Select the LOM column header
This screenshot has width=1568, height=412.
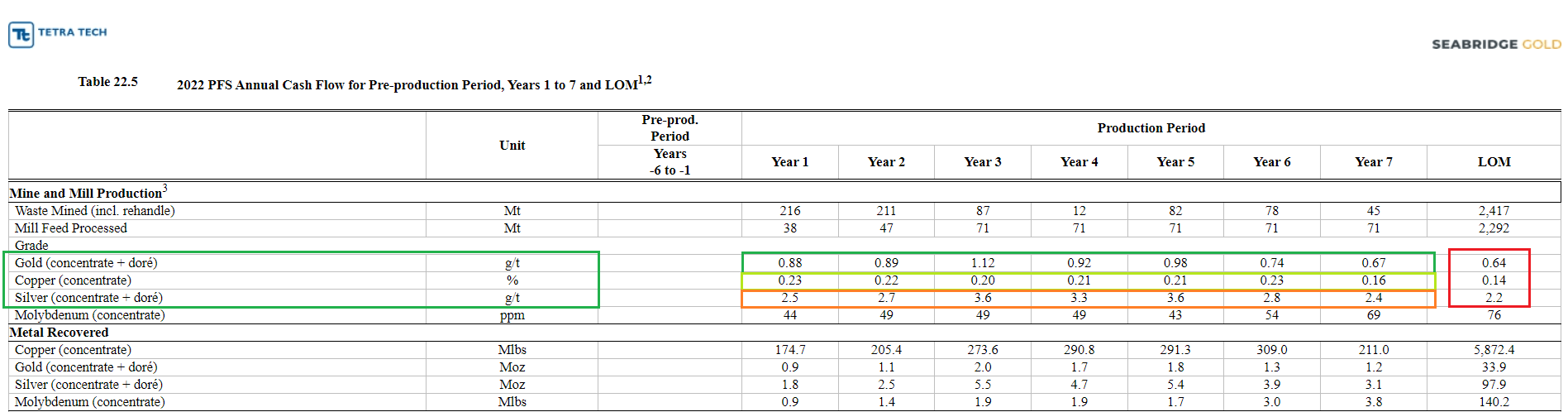[1494, 162]
